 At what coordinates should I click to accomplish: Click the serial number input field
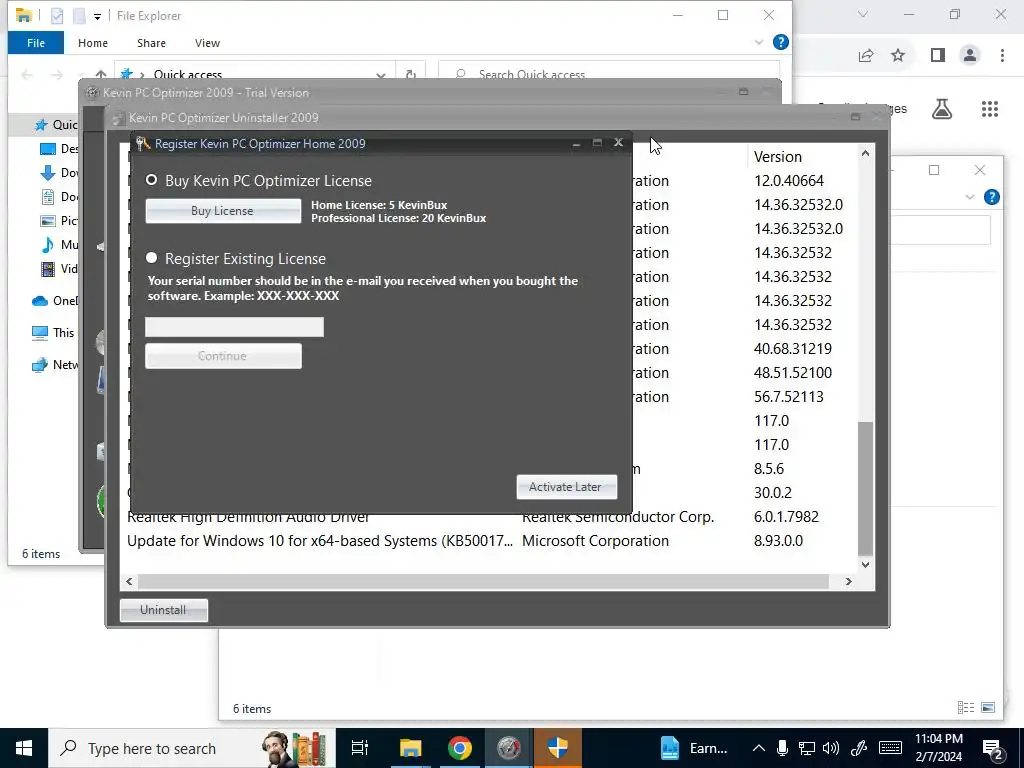234,327
